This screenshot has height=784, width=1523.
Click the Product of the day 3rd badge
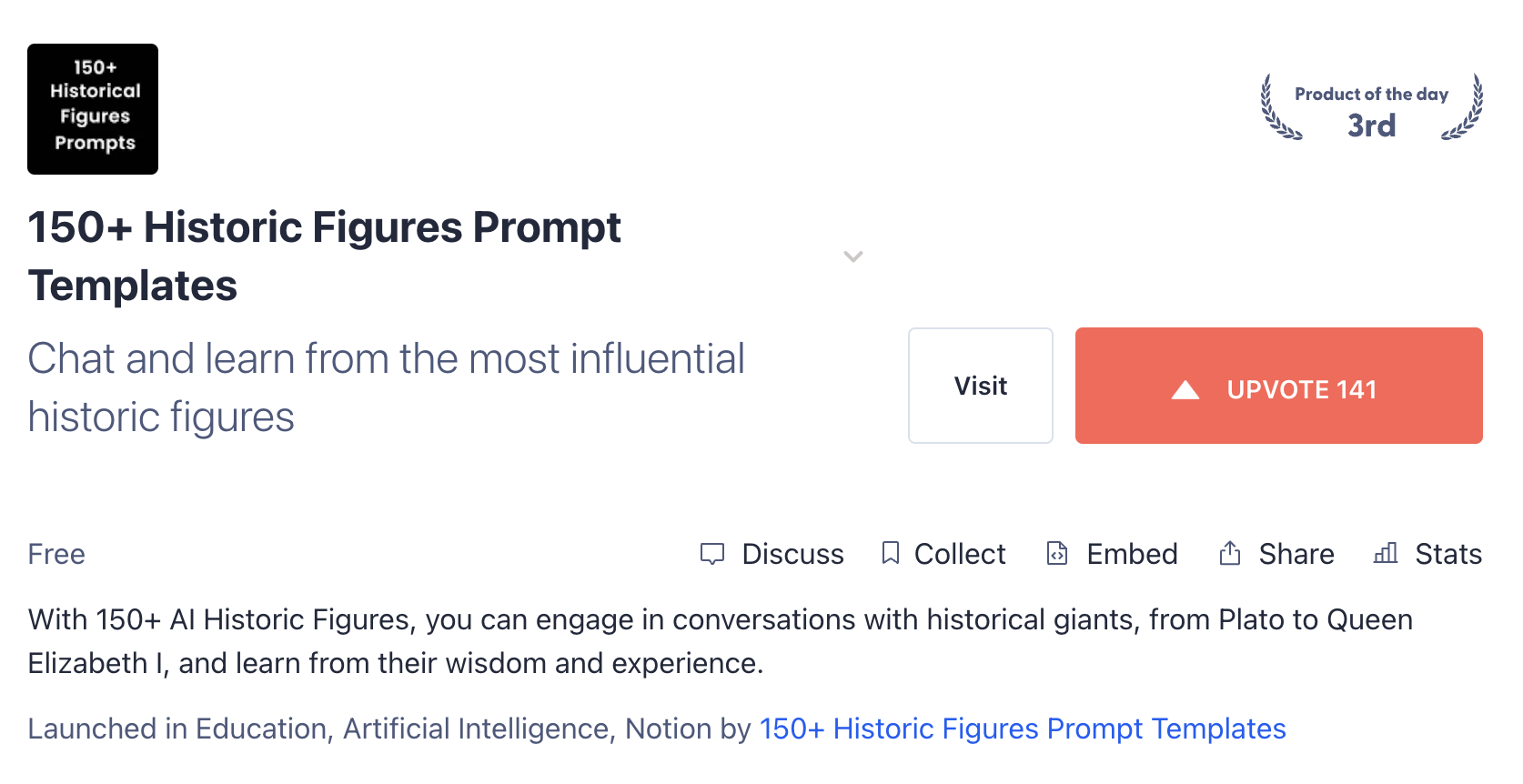1372,107
